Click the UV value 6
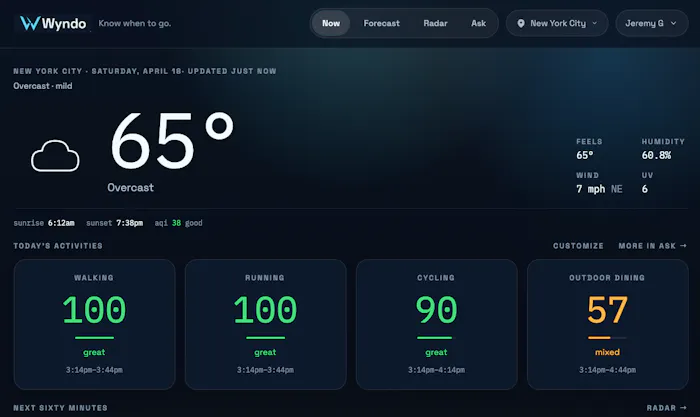Viewport: 700px width, 417px height. click(x=645, y=189)
